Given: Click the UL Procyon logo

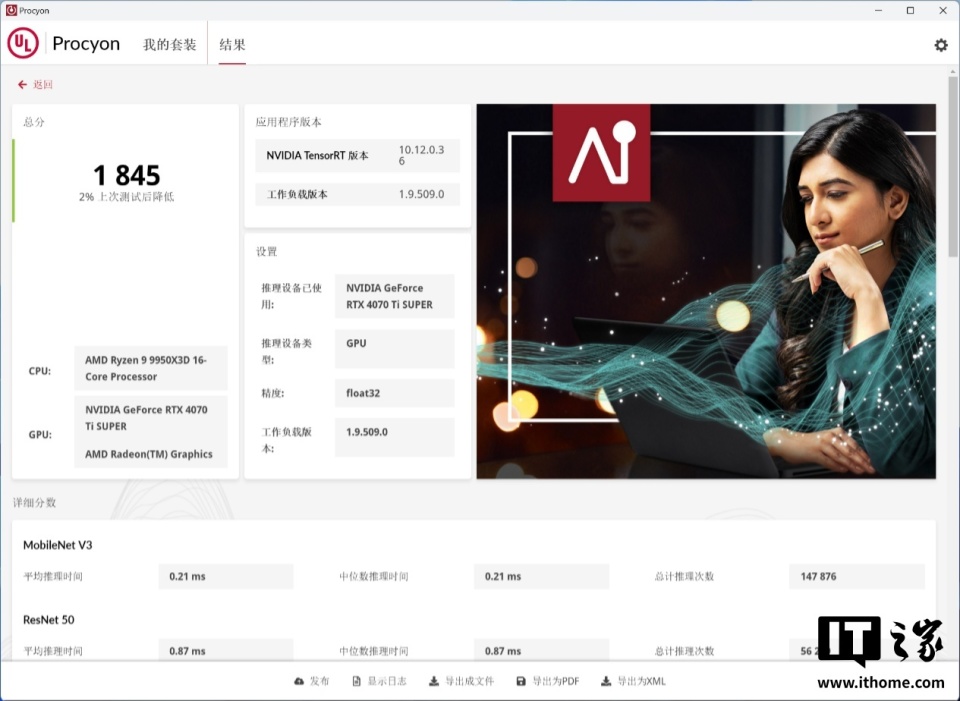Looking at the screenshot, I should coord(22,44).
